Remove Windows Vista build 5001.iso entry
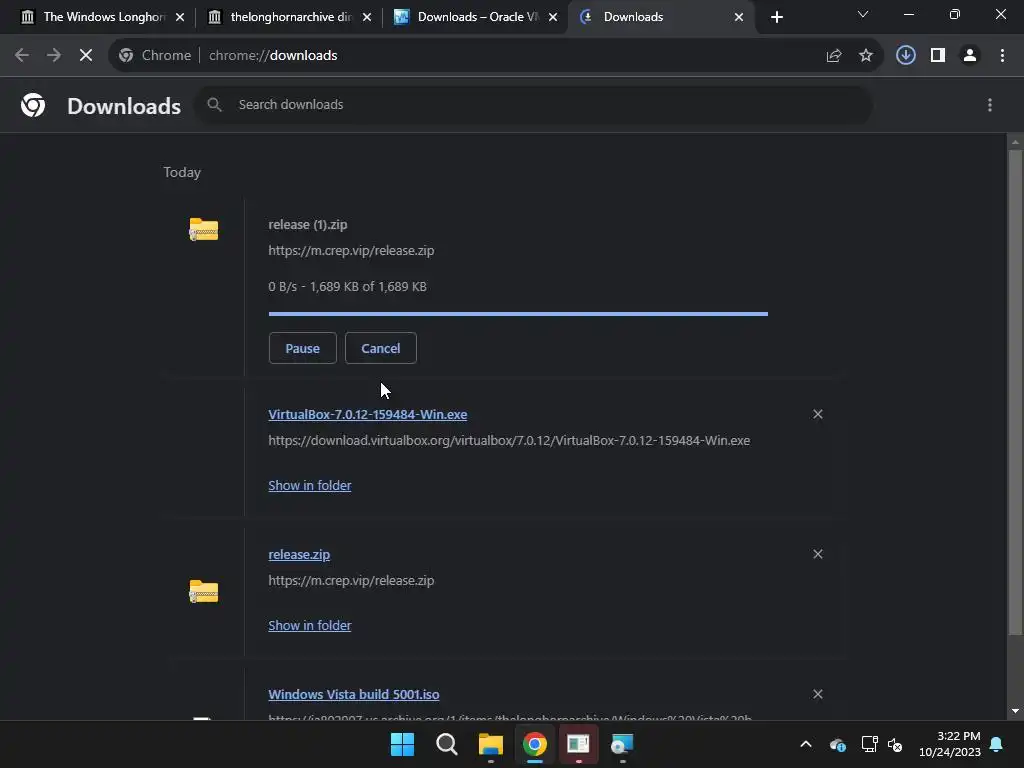This screenshot has width=1024, height=768. [818, 694]
